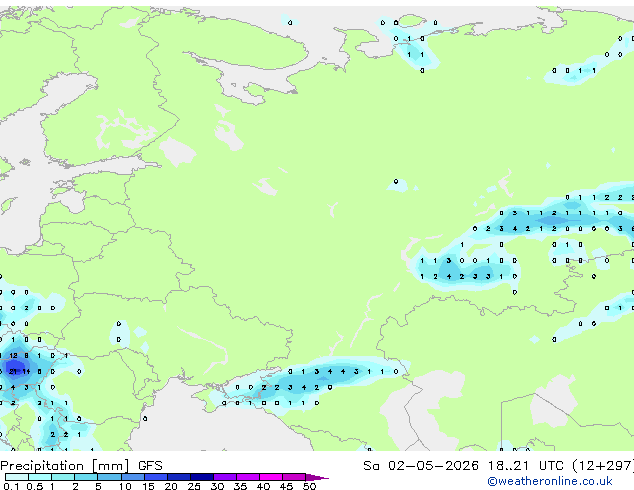Click the legend label '50'
This screenshot has width=634, height=490.
309,486
